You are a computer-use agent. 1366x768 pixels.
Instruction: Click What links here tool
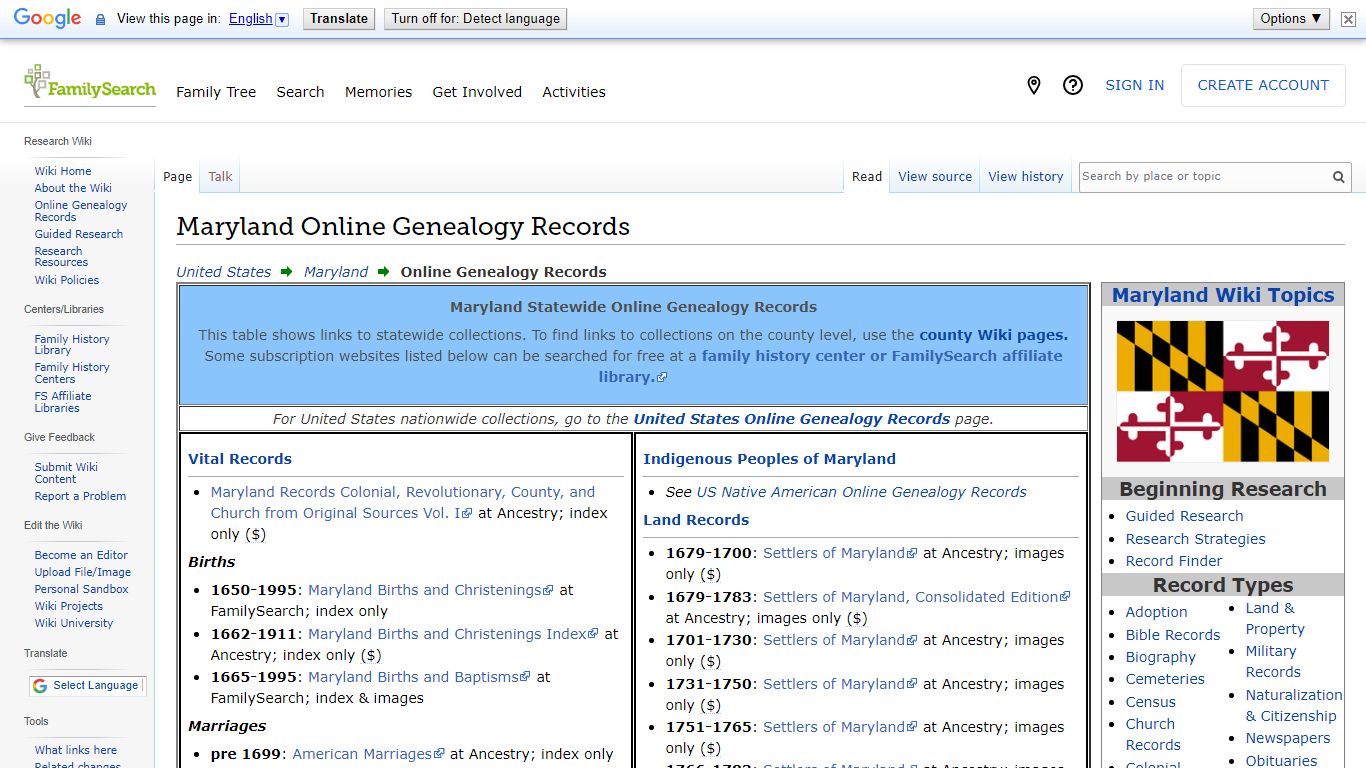[x=76, y=750]
